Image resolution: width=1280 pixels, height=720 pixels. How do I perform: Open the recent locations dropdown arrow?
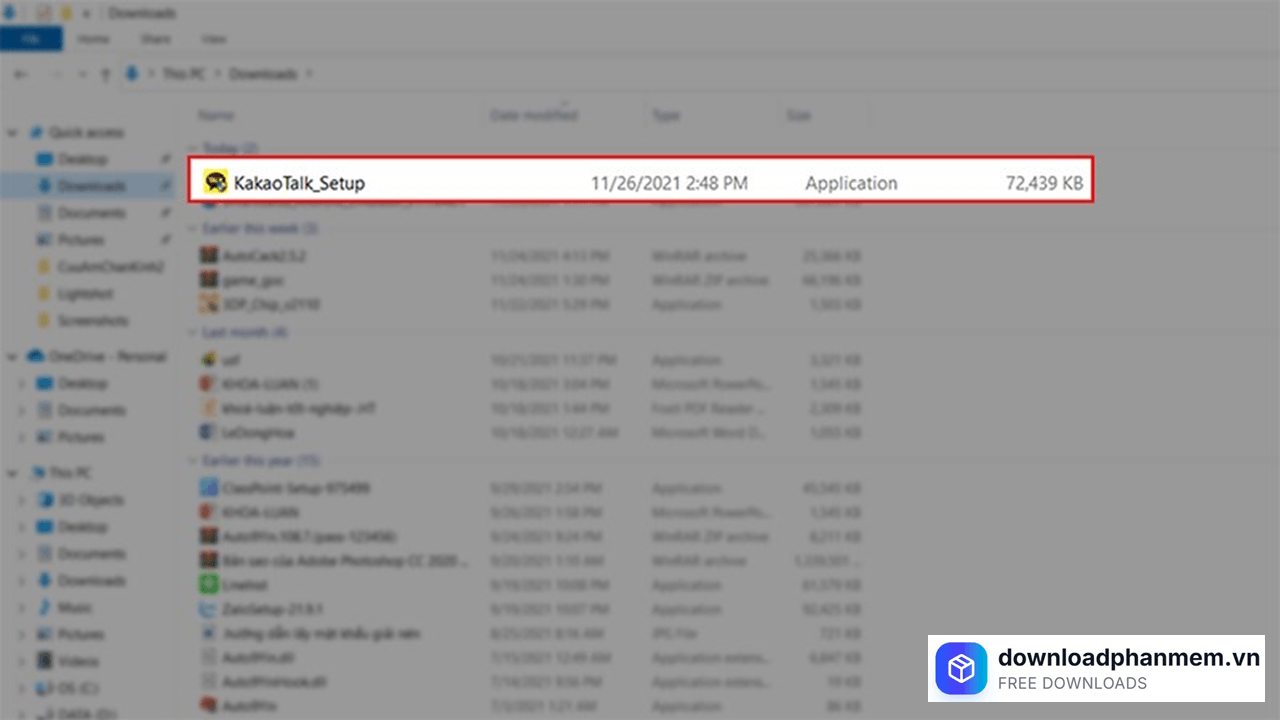pos(79,74)
